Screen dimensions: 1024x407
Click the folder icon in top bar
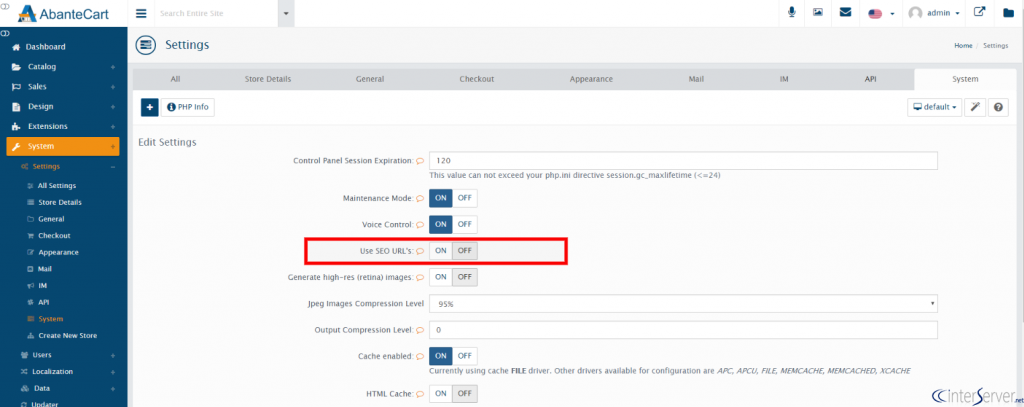click(x=1008, y=12)
